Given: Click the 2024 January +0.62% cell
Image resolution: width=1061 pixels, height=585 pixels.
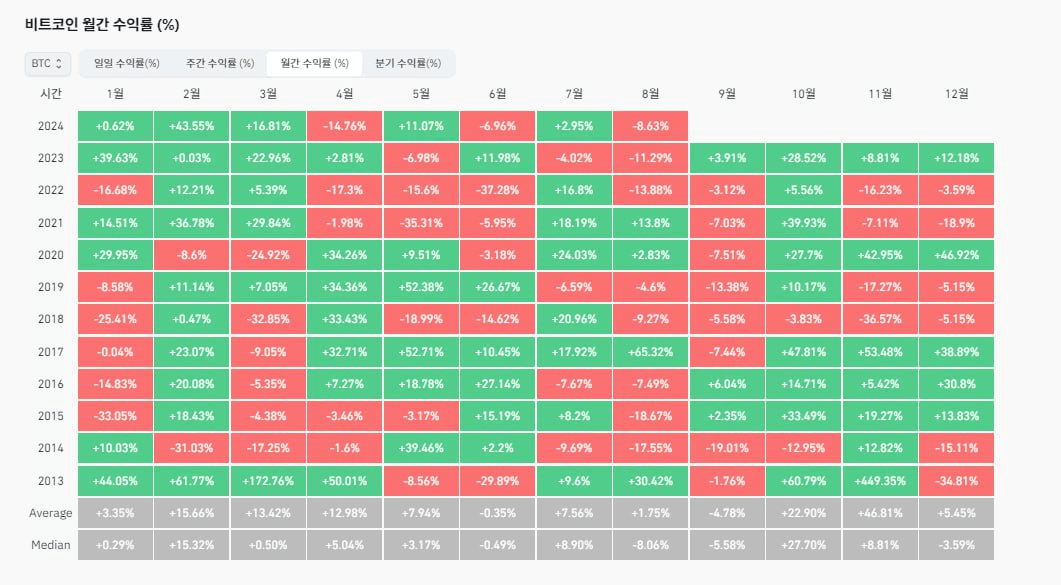Looking at the screenshot, I should tap(115, 126).
